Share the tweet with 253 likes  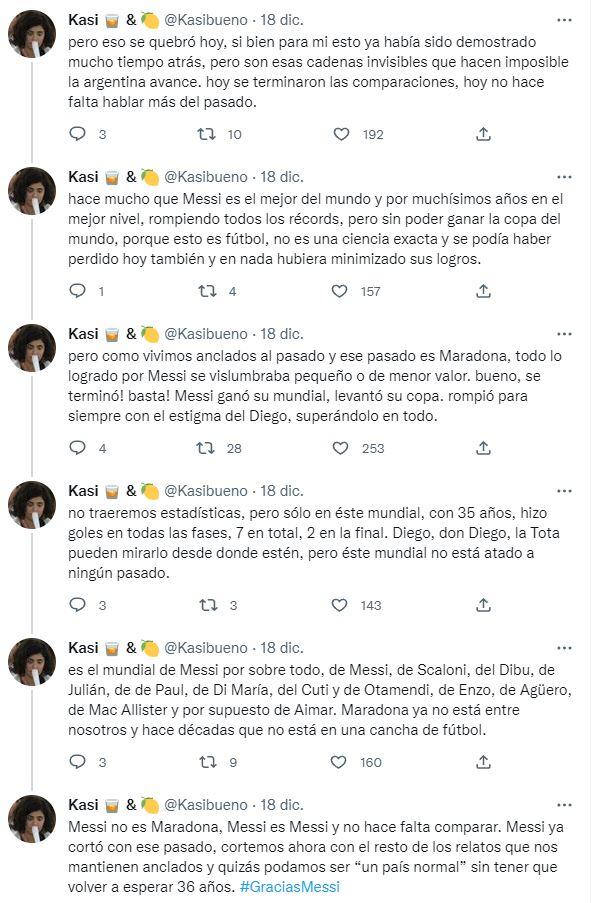(x=483, y=448)
